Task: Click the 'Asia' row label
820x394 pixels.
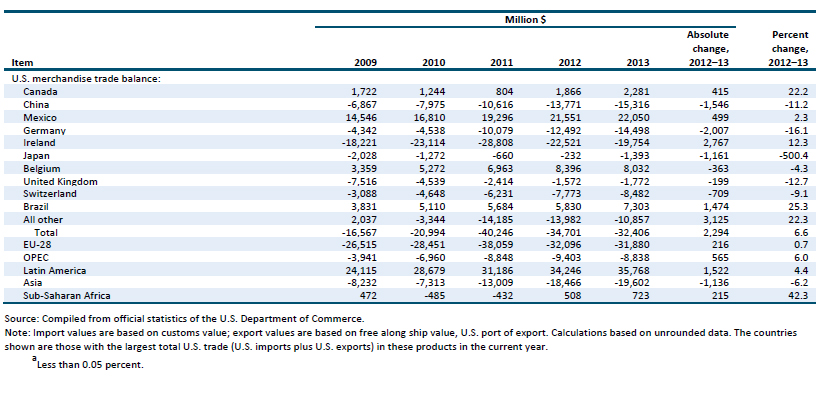Action: [x=33, y=284]
